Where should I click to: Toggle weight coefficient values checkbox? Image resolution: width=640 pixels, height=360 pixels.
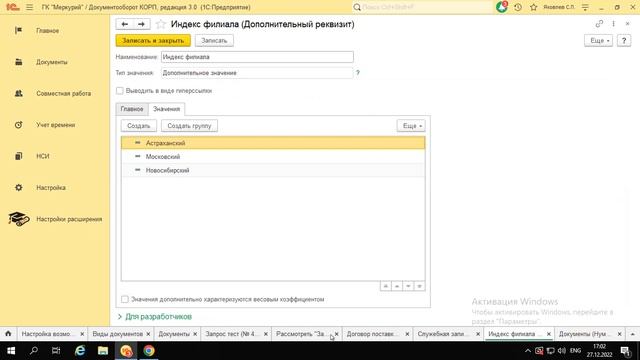point(125,299)
